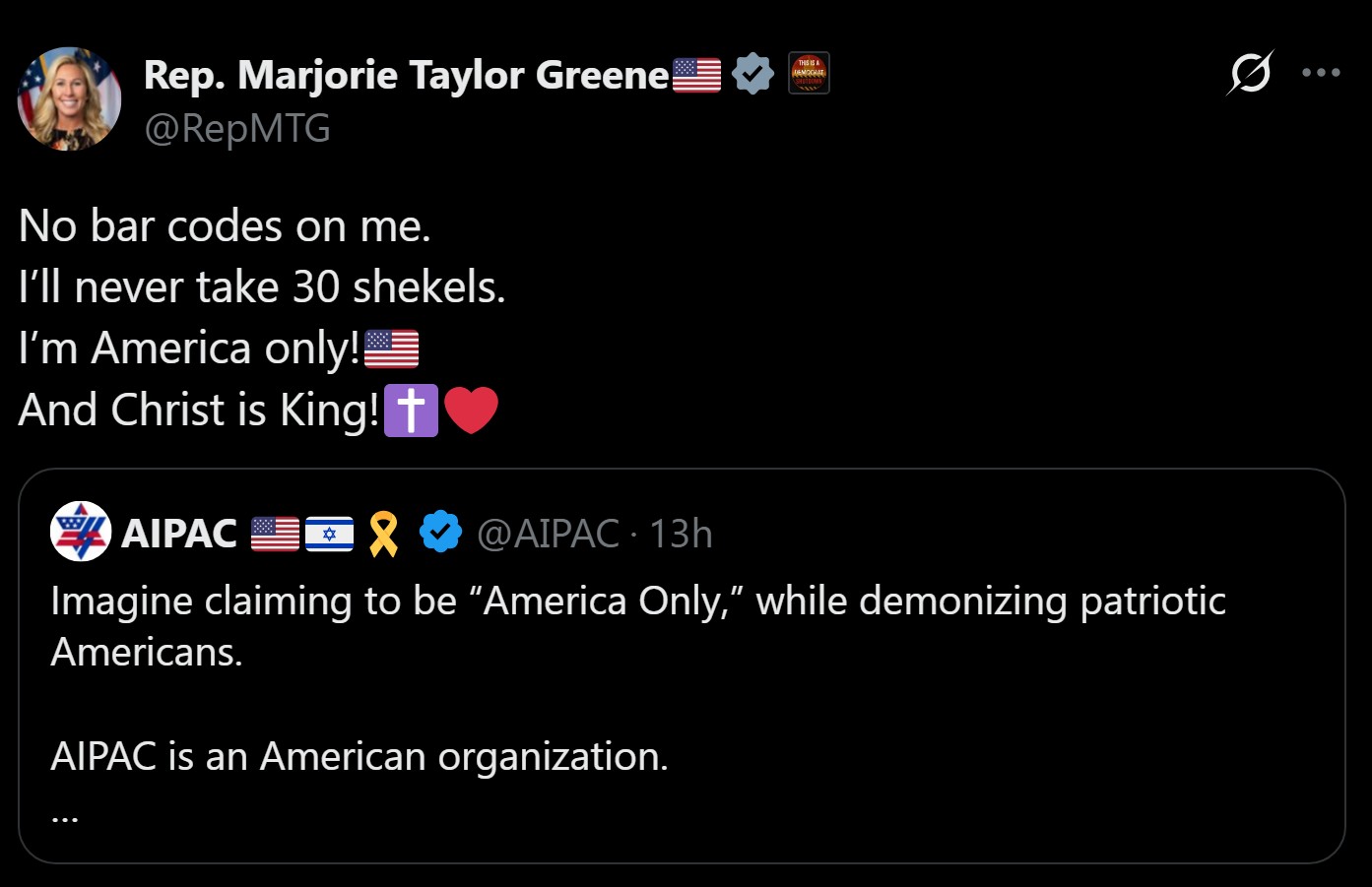Click the AIPAC account name in quoted post
The width and height of the screenshot is (1372, 887).
coord(179,534)
